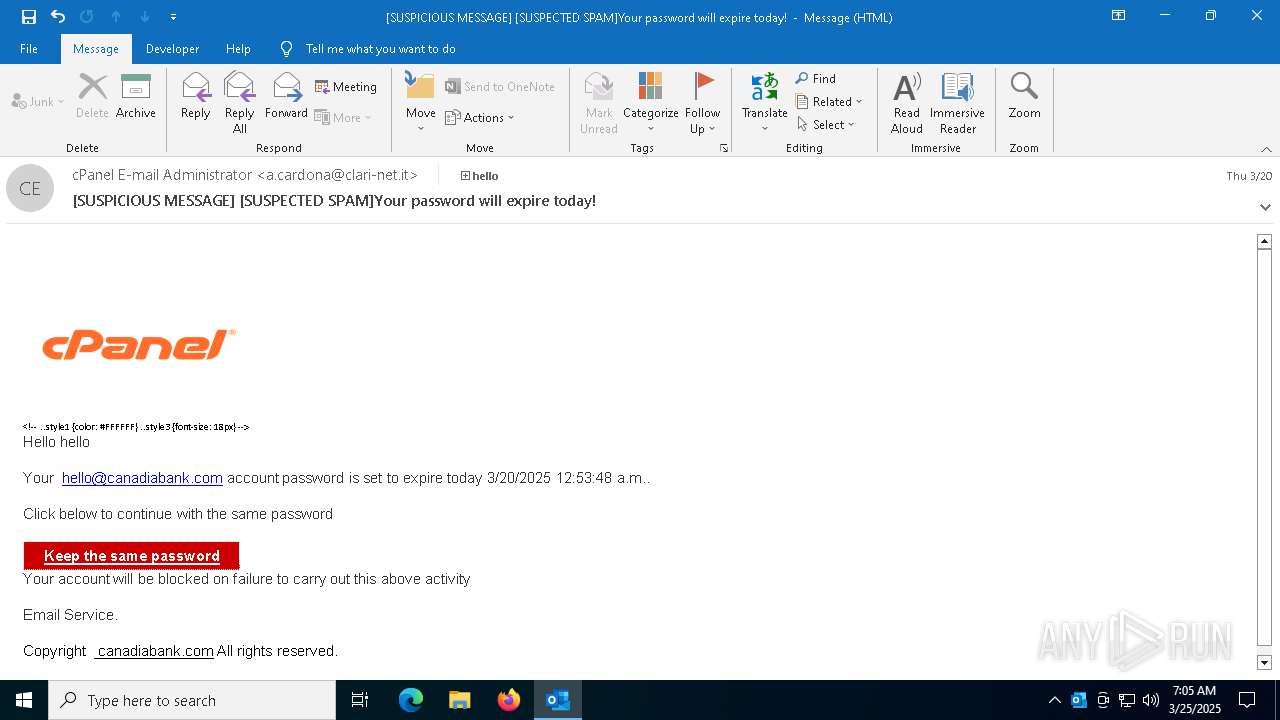Click Send to OneNote
Screen dimensions: 1280x720
500,87
